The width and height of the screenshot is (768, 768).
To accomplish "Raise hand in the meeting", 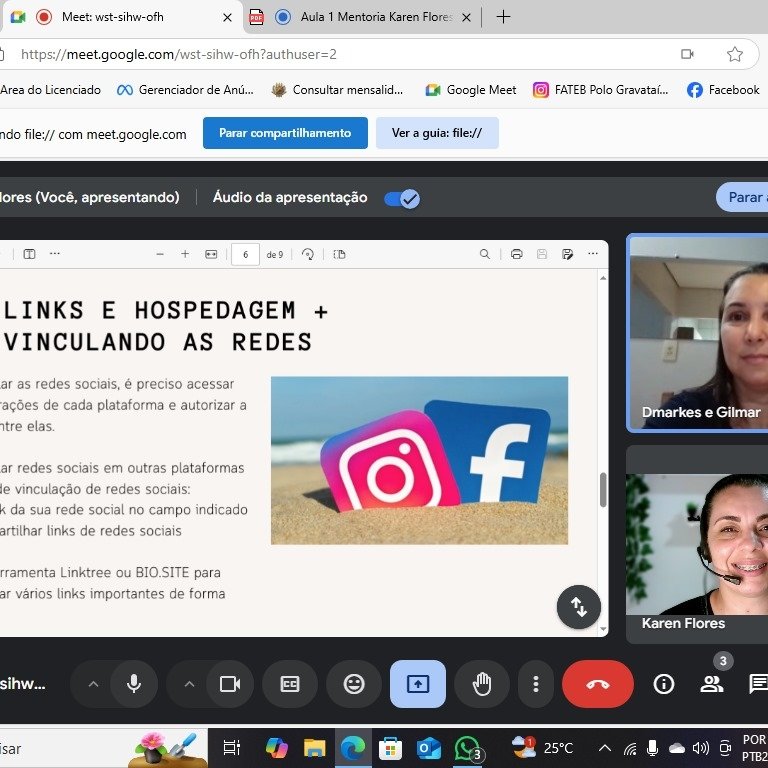I will [x=482, y=684].
